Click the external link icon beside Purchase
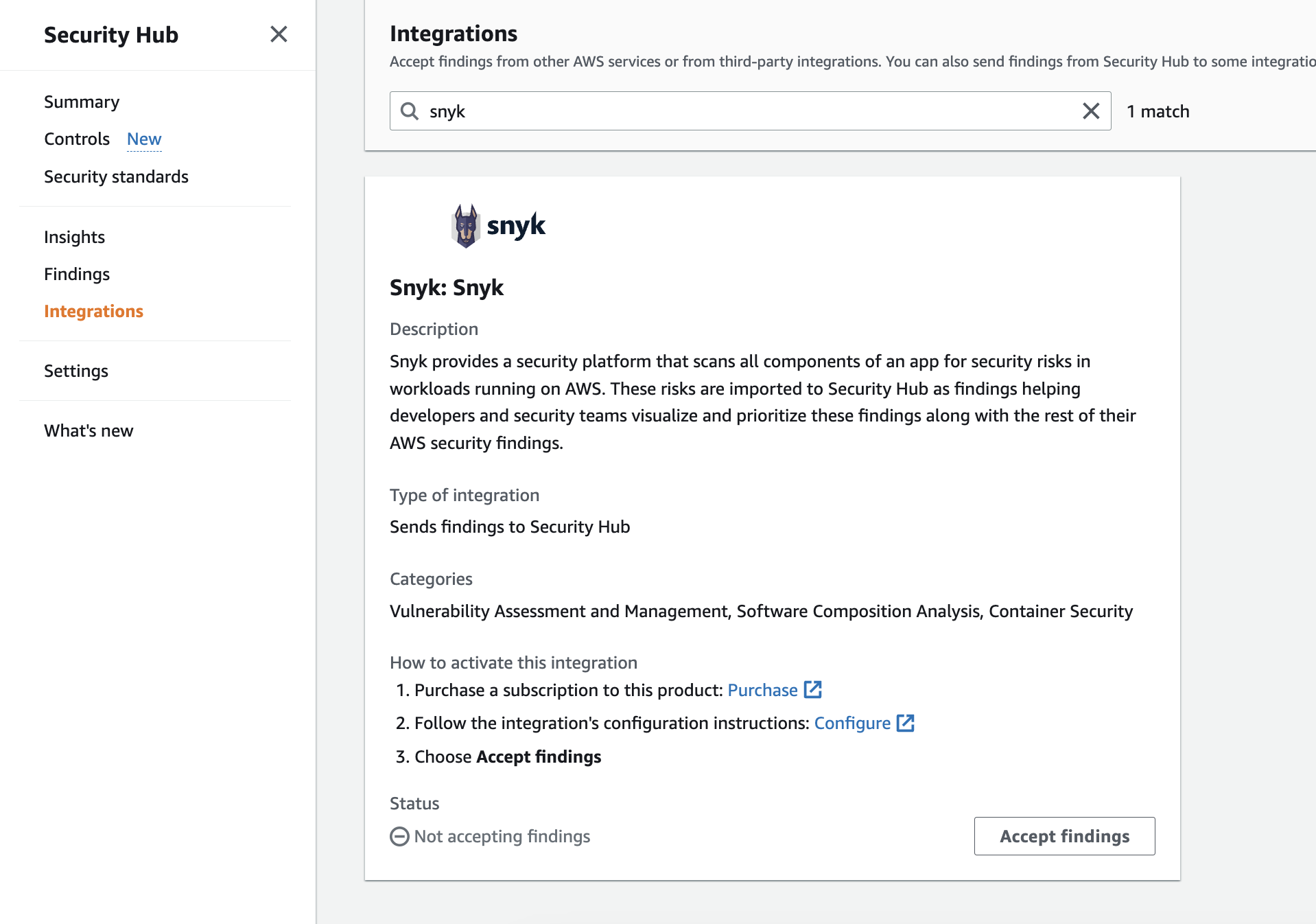 (x=812, y=690)
